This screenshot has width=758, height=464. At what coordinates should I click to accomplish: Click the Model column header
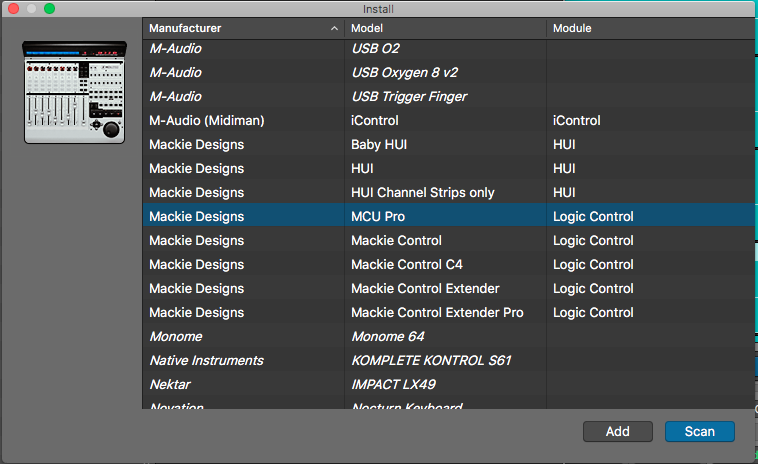[x=445, y=28]
